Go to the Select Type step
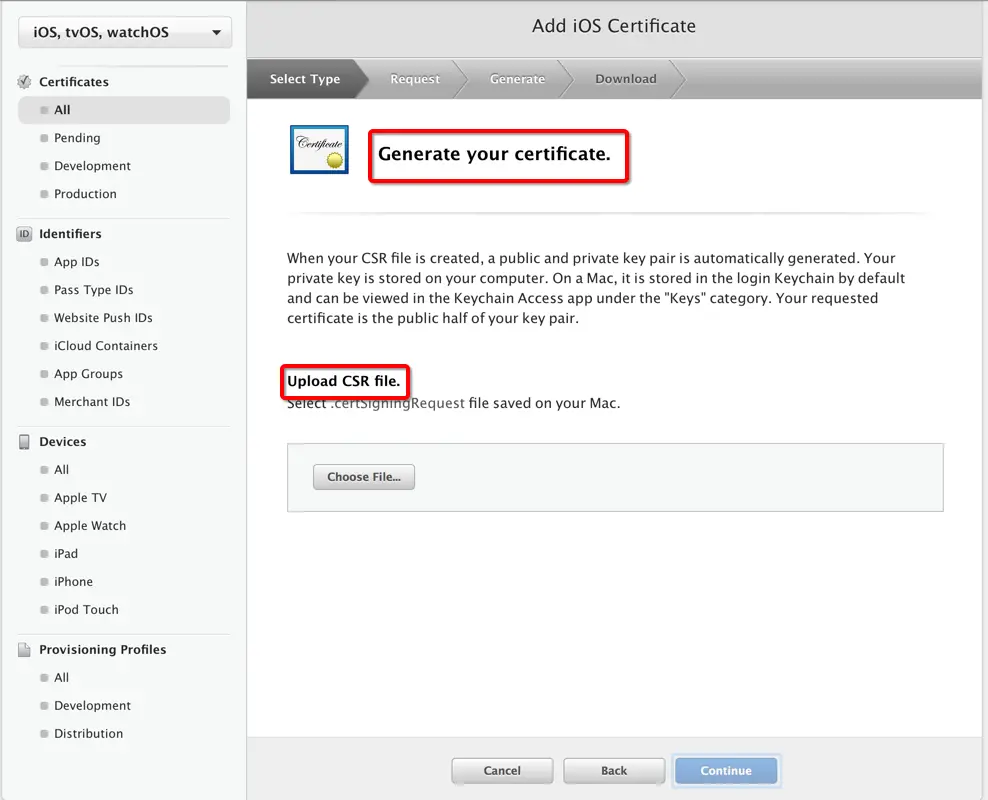 tap(305, 79)
